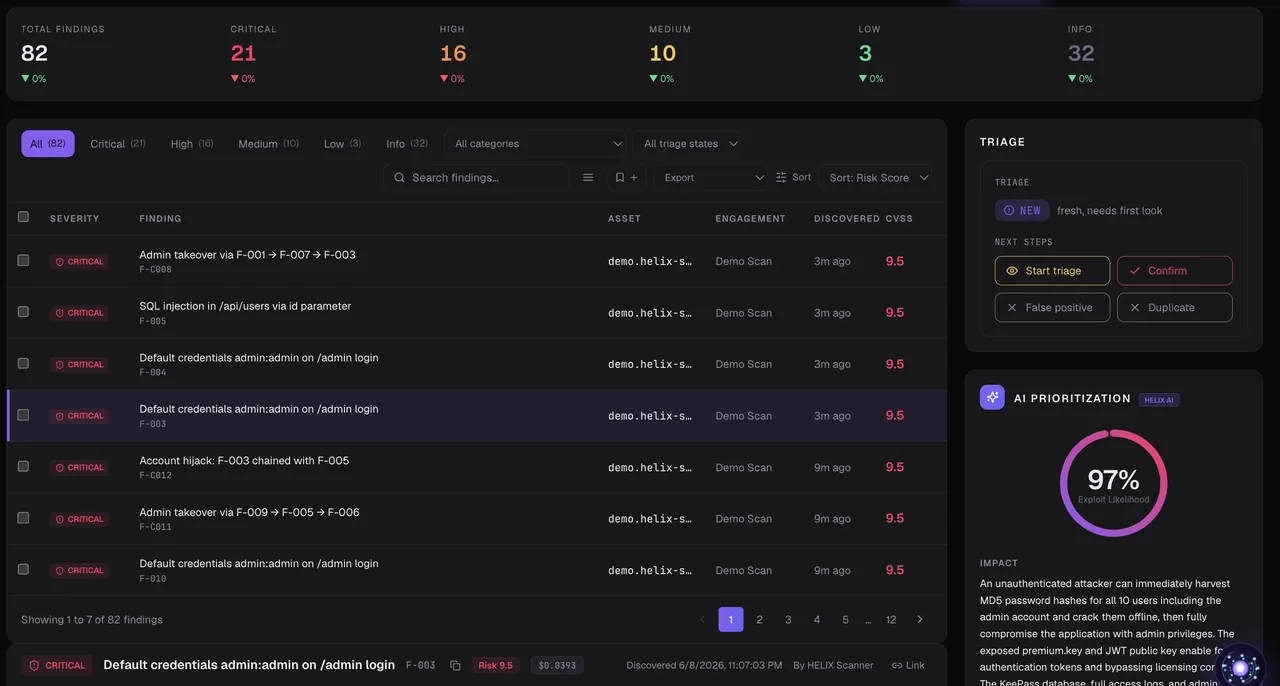Go to the next page arrow
1280x686 pixels.
920,620
